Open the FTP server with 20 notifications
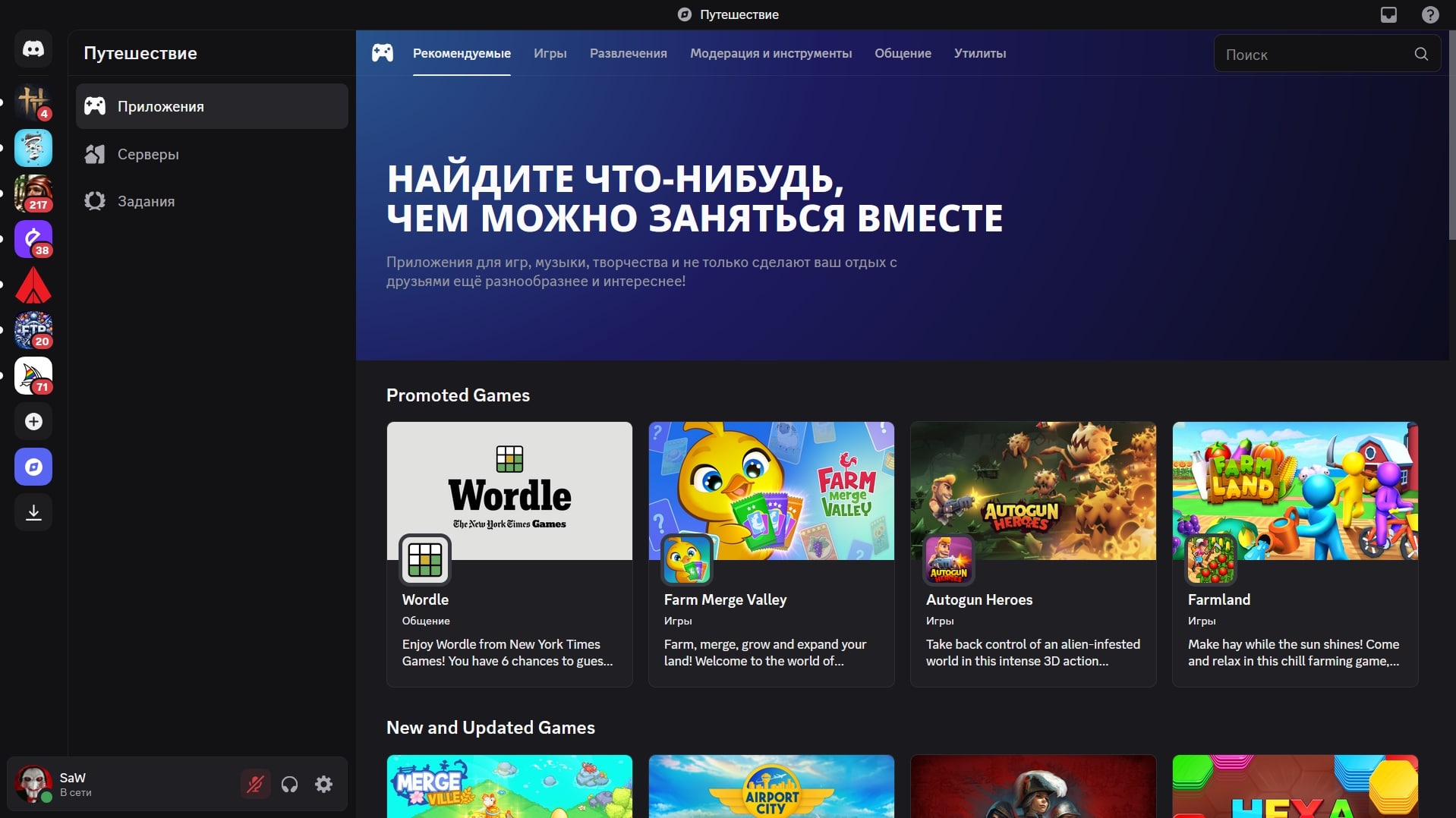Image resolution: width=1456 pixels, height=818 pixels. tap(33, 330)
